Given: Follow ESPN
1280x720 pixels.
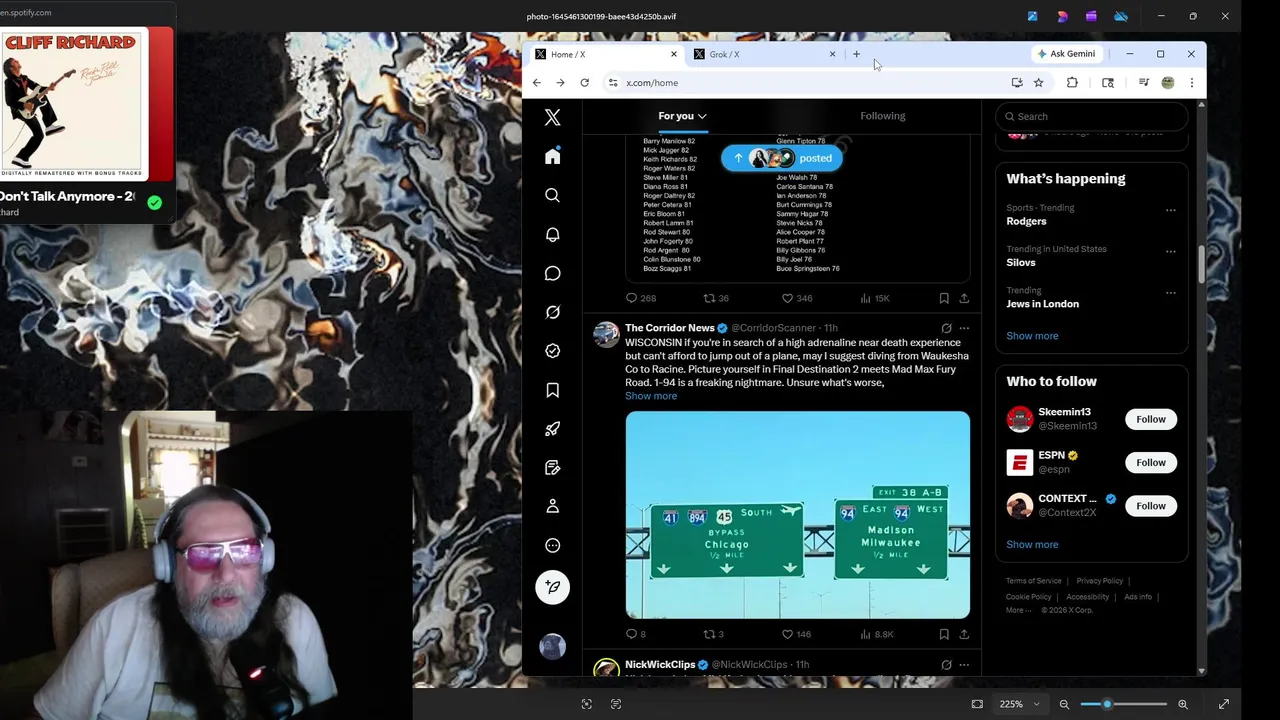Looking at the screenshot, I should click(1150, 462).
